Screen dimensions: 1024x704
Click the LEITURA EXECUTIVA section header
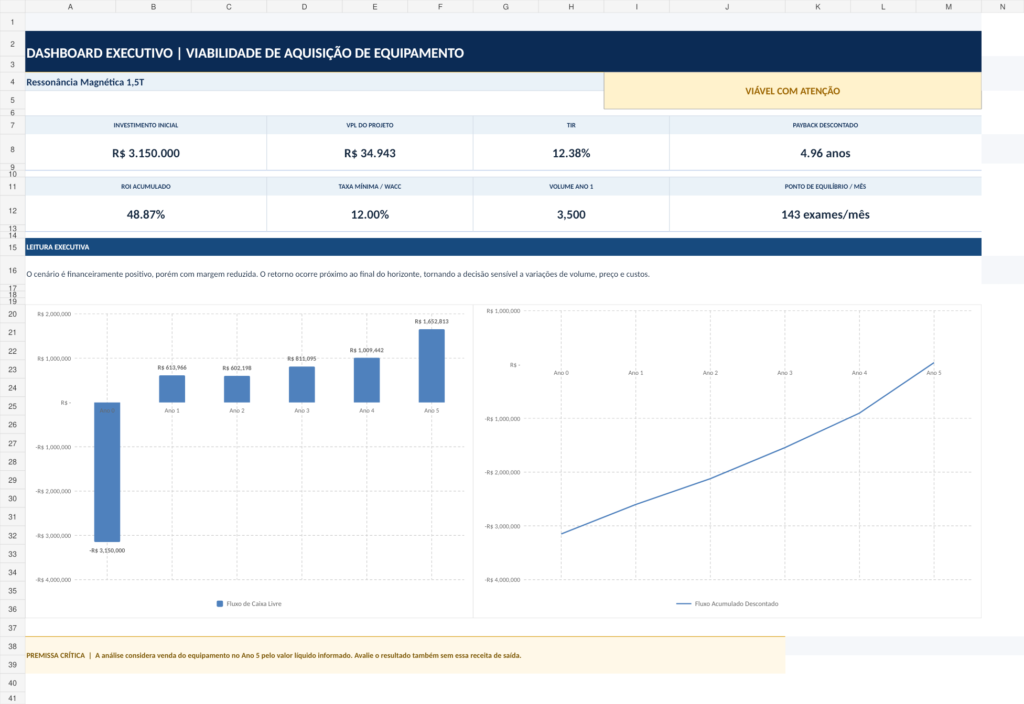pyautogui.click(x=503, y=247)
